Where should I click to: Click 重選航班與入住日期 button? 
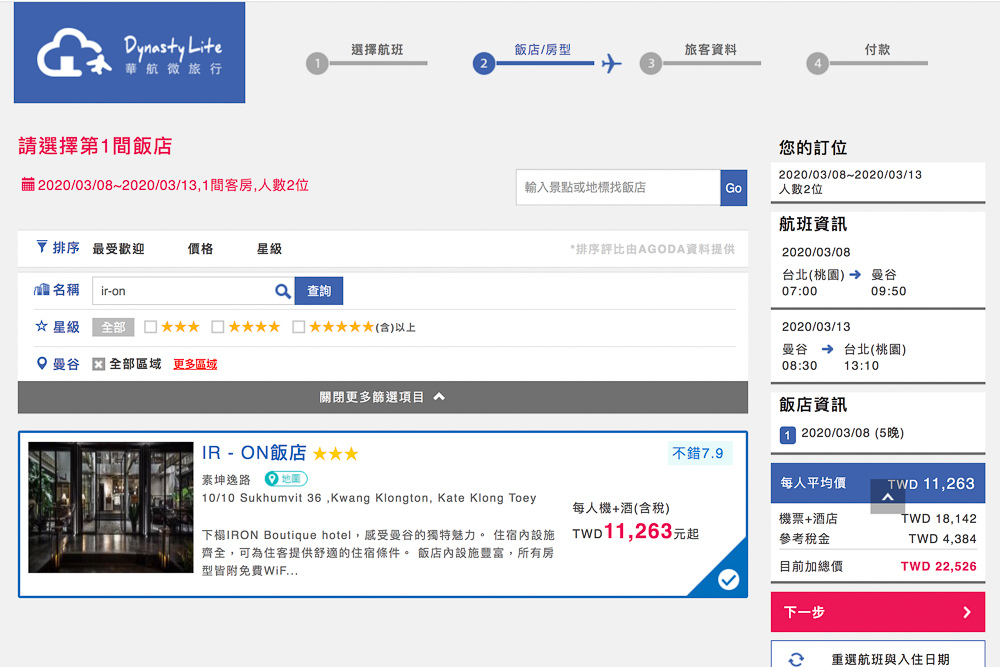click(x=878, y=655)
